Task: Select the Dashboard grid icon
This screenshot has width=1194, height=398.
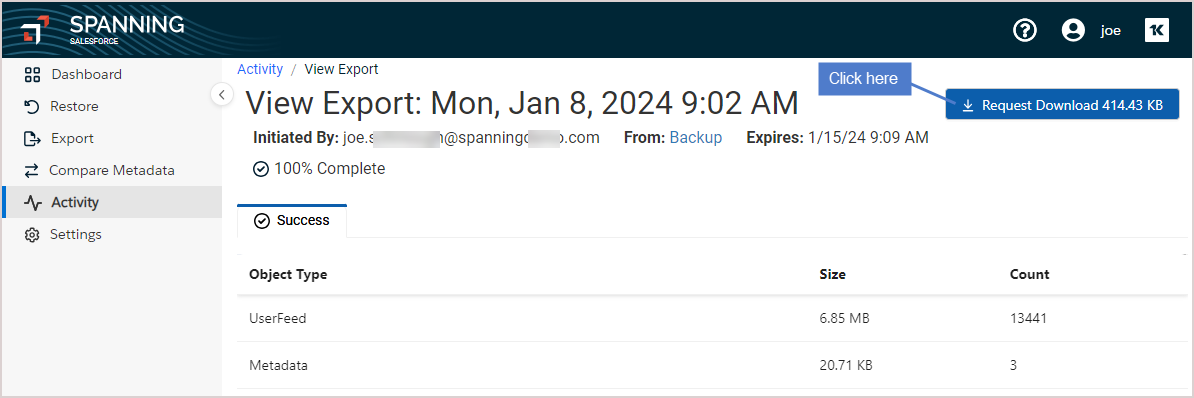Action: click(32, 75)
